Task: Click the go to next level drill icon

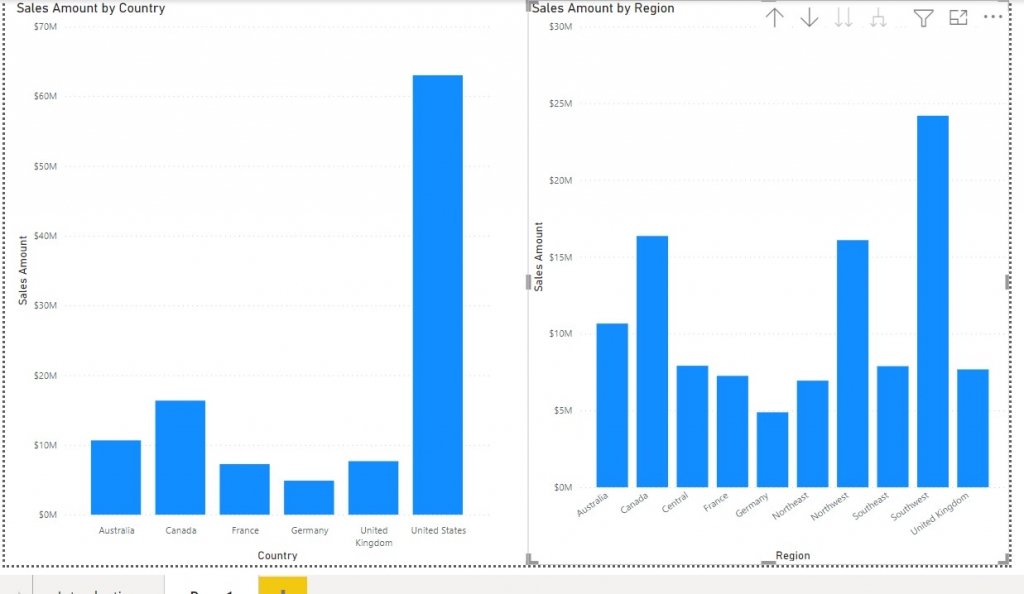Action: pyautogui.click(x=843, y=17)
